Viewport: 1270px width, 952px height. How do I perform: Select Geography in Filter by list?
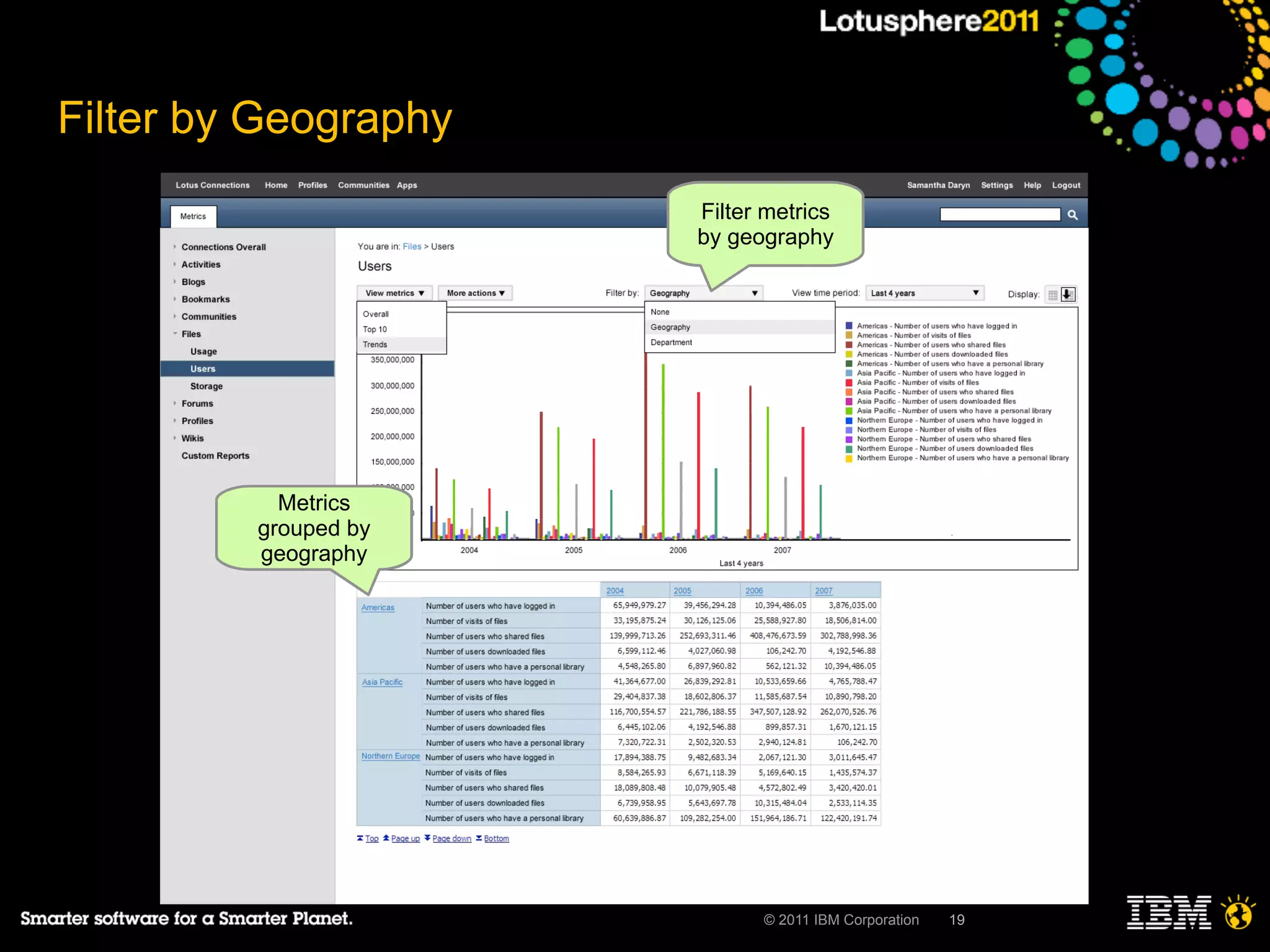[x=740, y=327]
